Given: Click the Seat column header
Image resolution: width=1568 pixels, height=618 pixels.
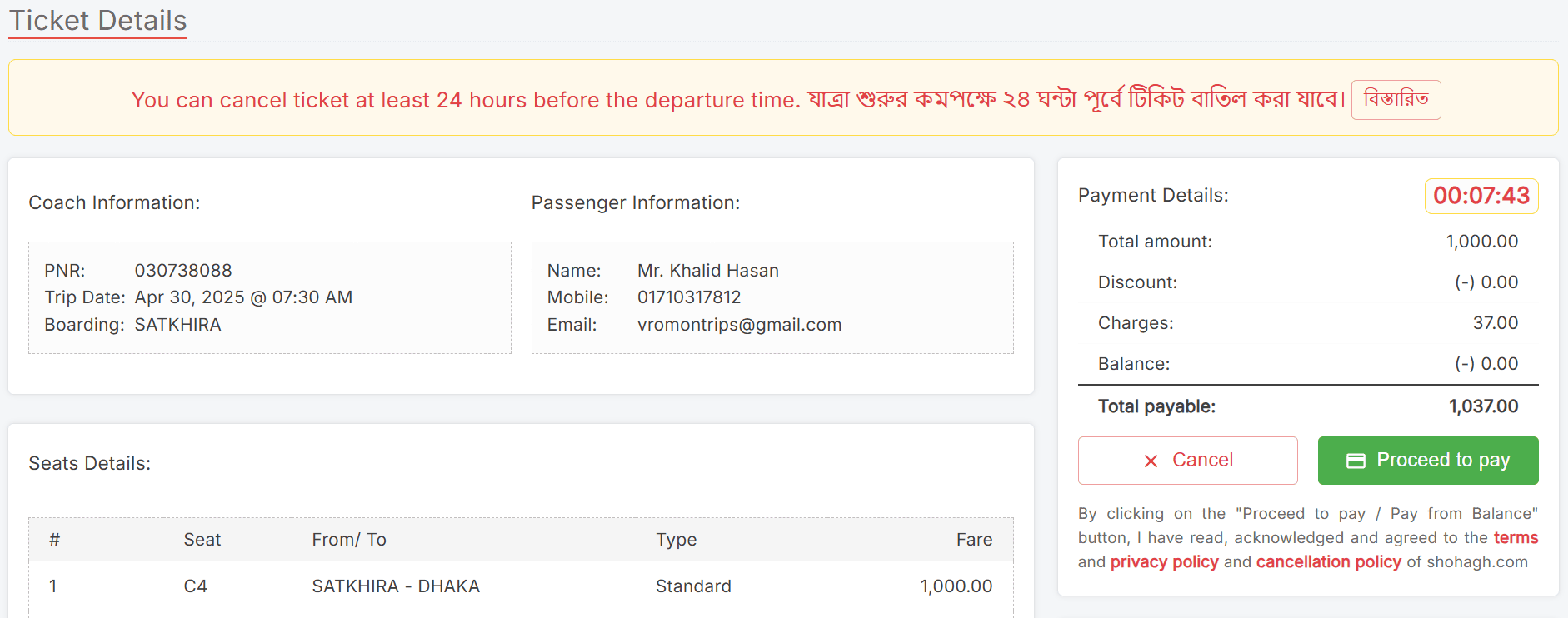Looking at the screenshot, I should pyautogui.click(x=202, y=540).
